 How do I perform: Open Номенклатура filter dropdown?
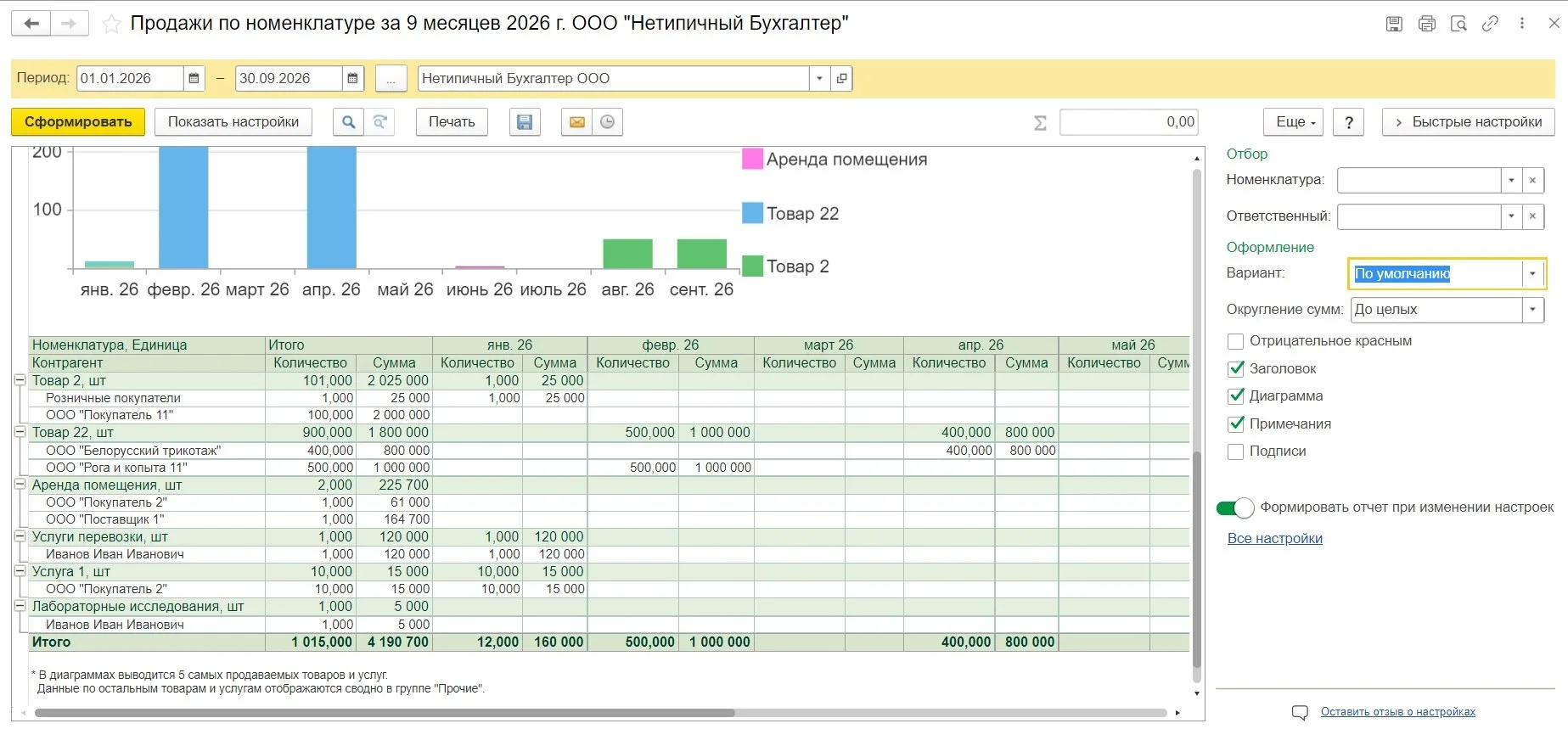pos(1511,180)
